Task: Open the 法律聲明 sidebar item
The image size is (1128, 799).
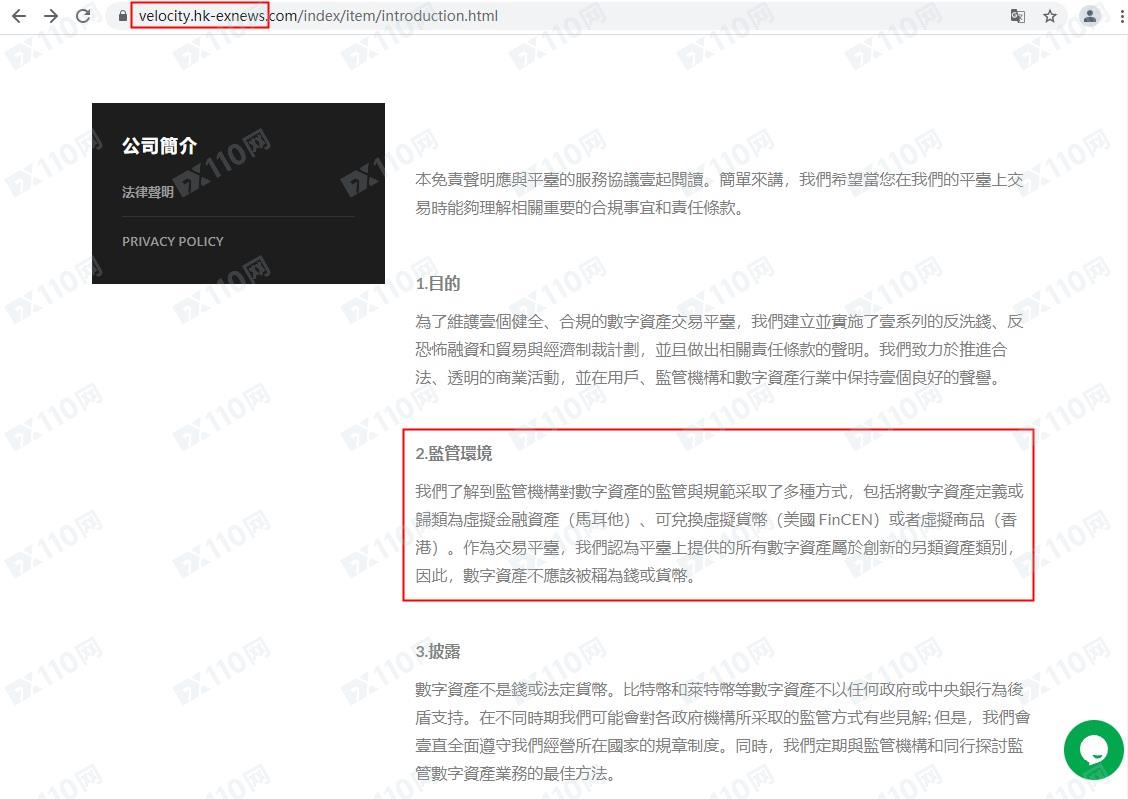Action: (148, 192)
